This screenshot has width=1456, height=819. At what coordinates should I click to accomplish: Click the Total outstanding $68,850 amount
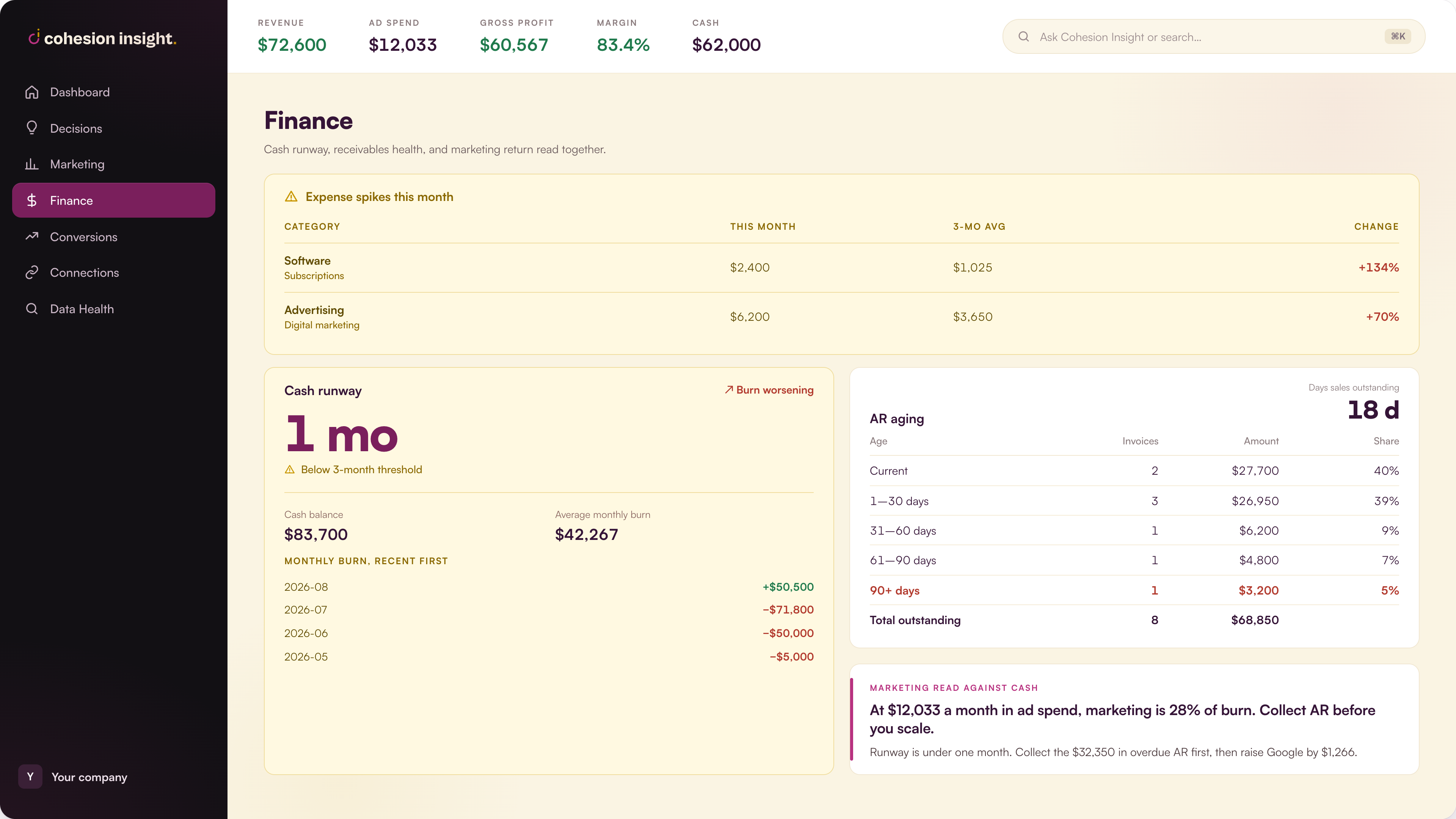click(1255, 620)
